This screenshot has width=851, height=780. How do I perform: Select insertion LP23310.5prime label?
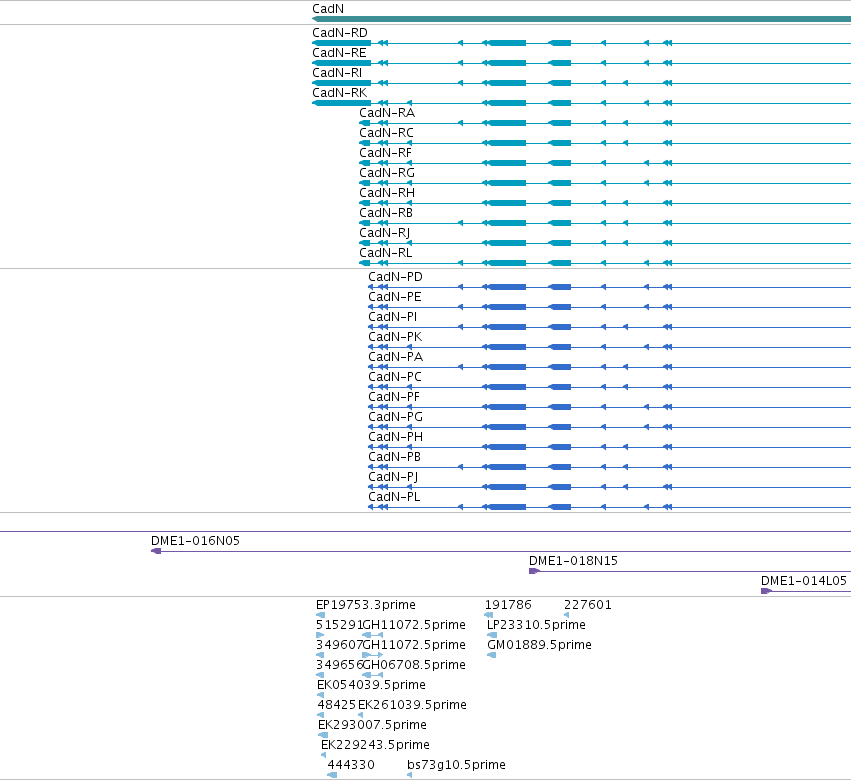pyautogui.click(x=536, y=625)
